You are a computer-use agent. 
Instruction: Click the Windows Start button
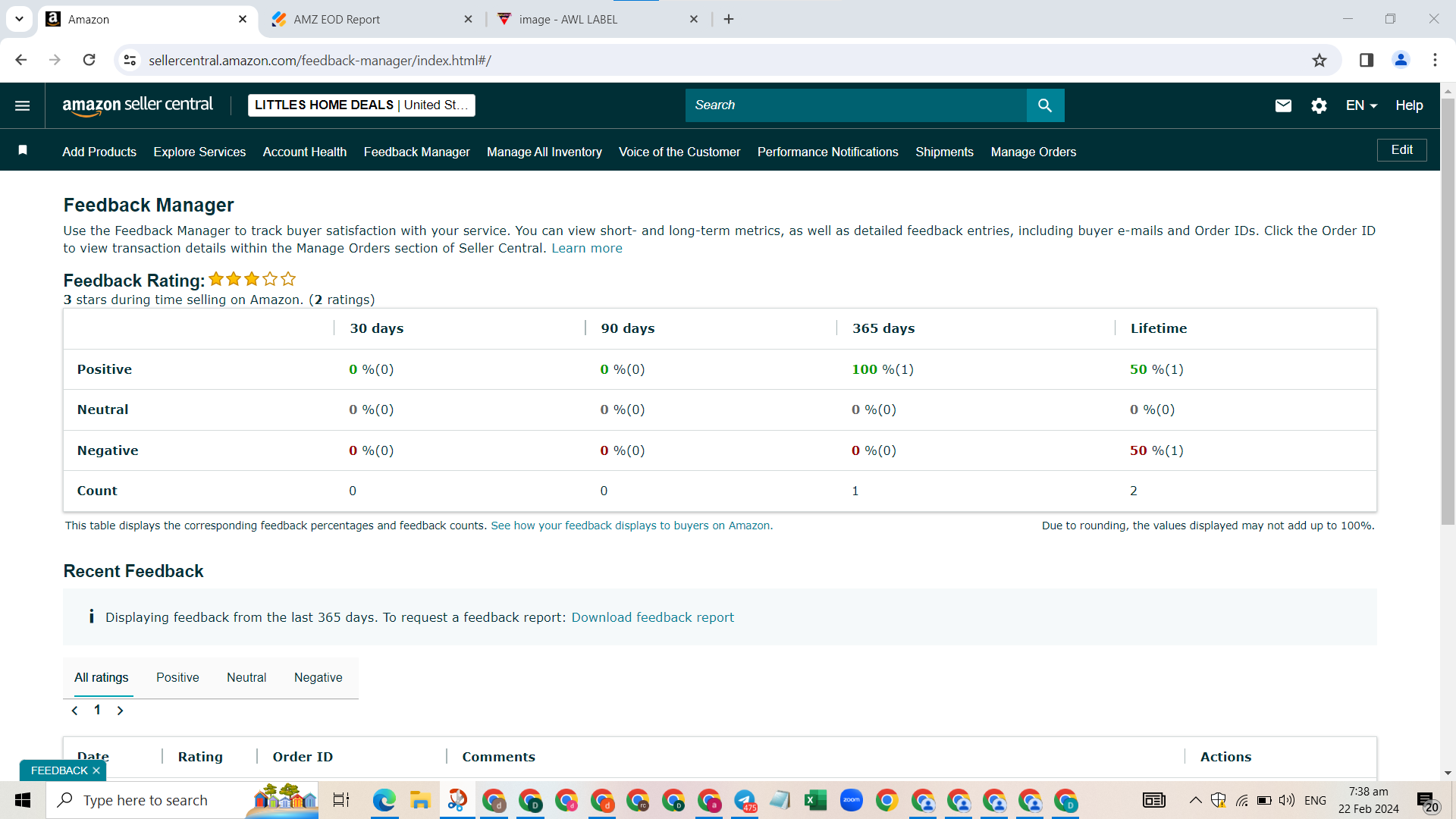[x=23, y=800]
